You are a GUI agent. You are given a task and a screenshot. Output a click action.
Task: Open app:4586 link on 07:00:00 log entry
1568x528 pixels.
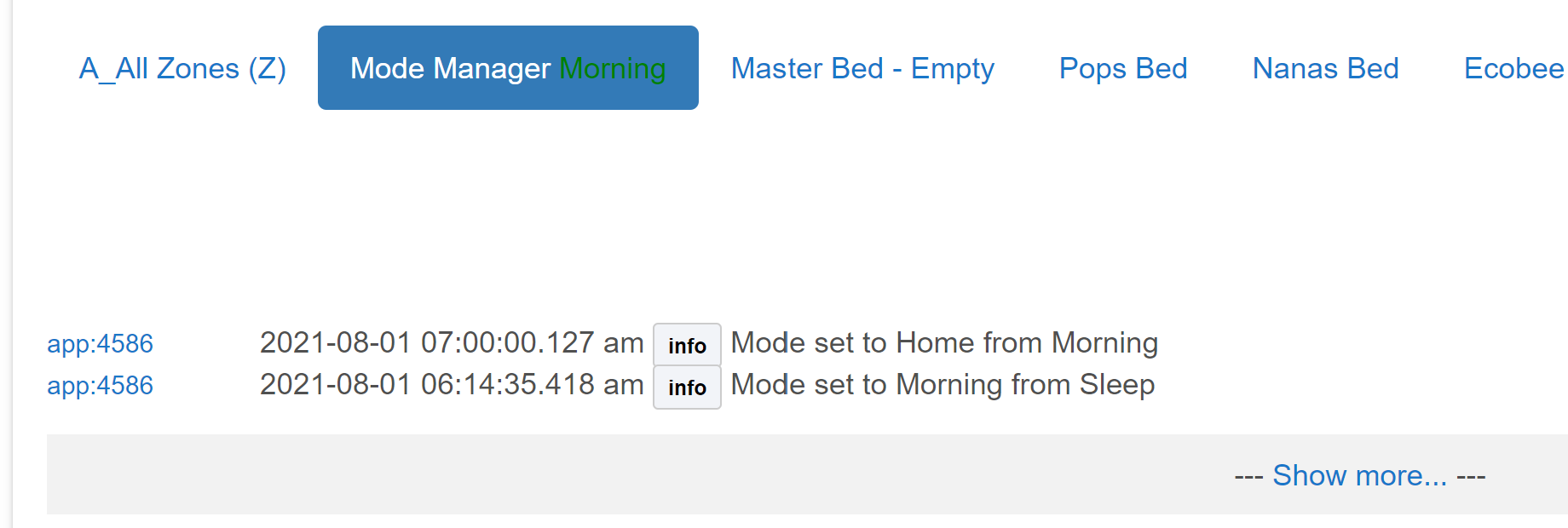click(x=100, y=343)
